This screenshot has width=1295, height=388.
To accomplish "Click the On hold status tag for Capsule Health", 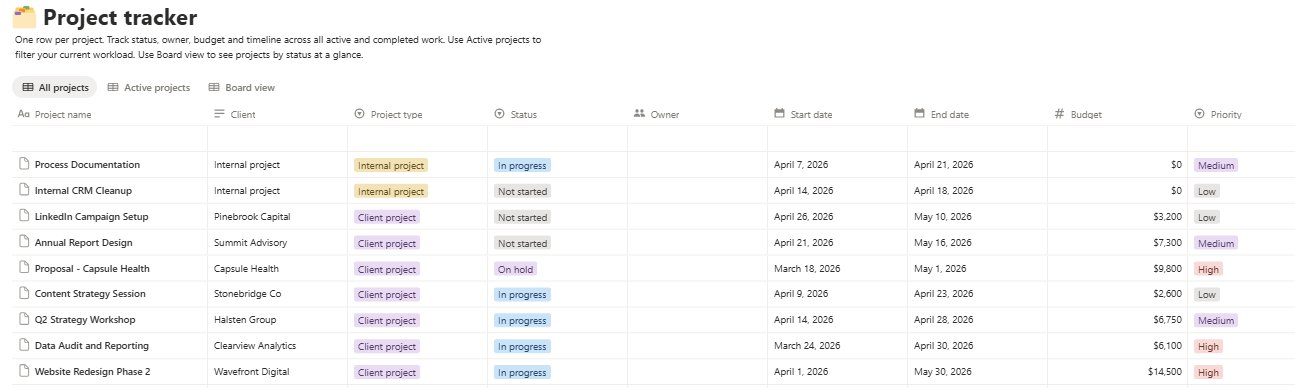I will point(515,269).
